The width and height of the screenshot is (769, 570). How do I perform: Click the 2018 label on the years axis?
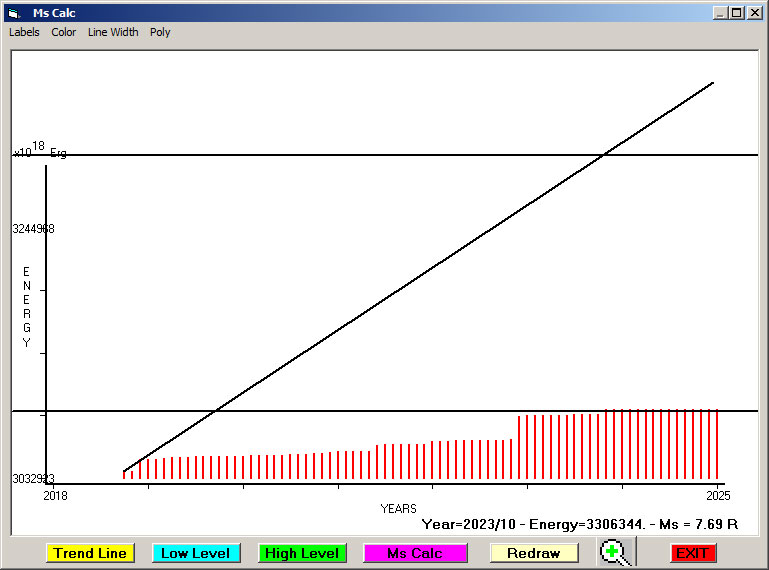click(x=55, y=496)
